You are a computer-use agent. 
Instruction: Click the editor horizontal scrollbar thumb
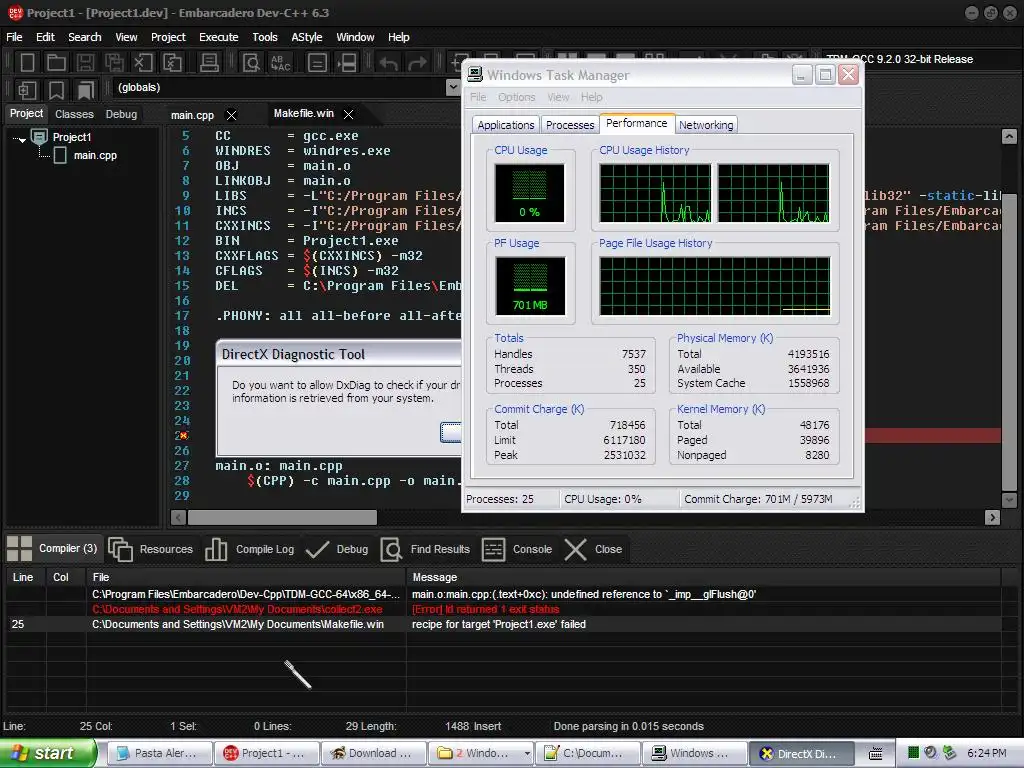click(282, 518)
